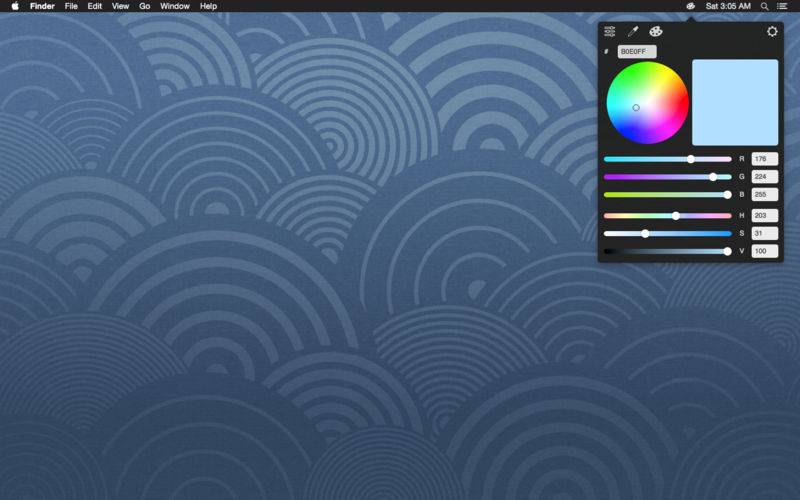Open the color palette icon tab
This screenshot has height=500, width=800.
pos(656,32)
